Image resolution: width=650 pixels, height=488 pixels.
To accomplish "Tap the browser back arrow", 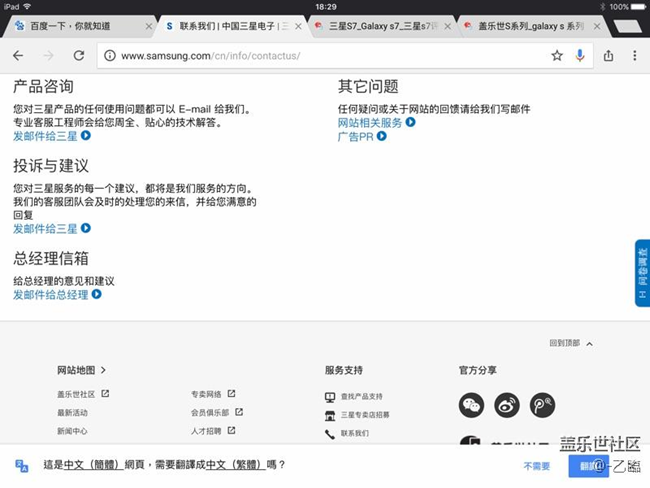I will click(x=18, y=56).
